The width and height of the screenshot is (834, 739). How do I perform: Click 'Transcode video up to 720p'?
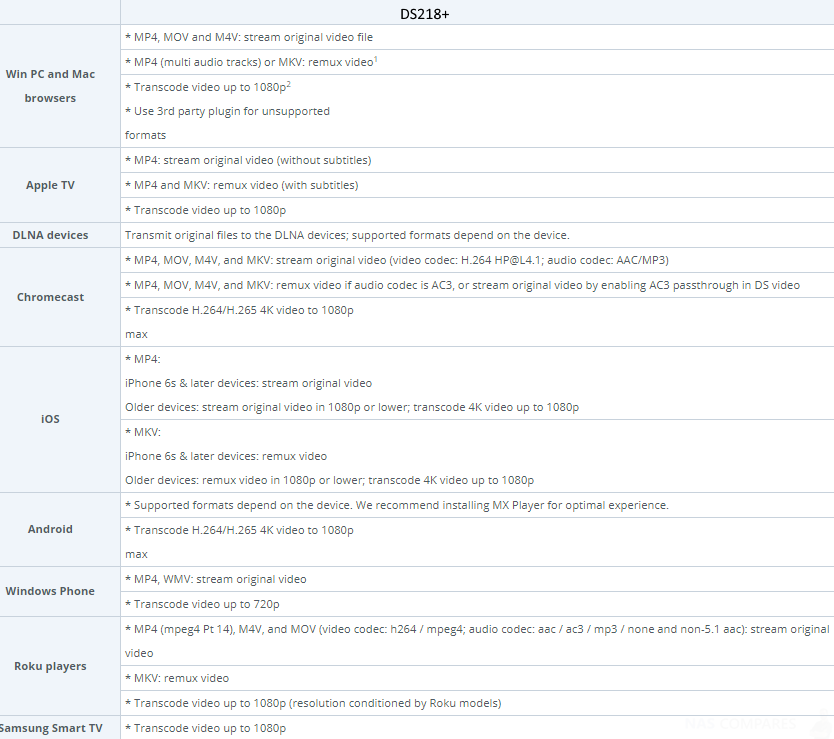[x=202, y=604]
